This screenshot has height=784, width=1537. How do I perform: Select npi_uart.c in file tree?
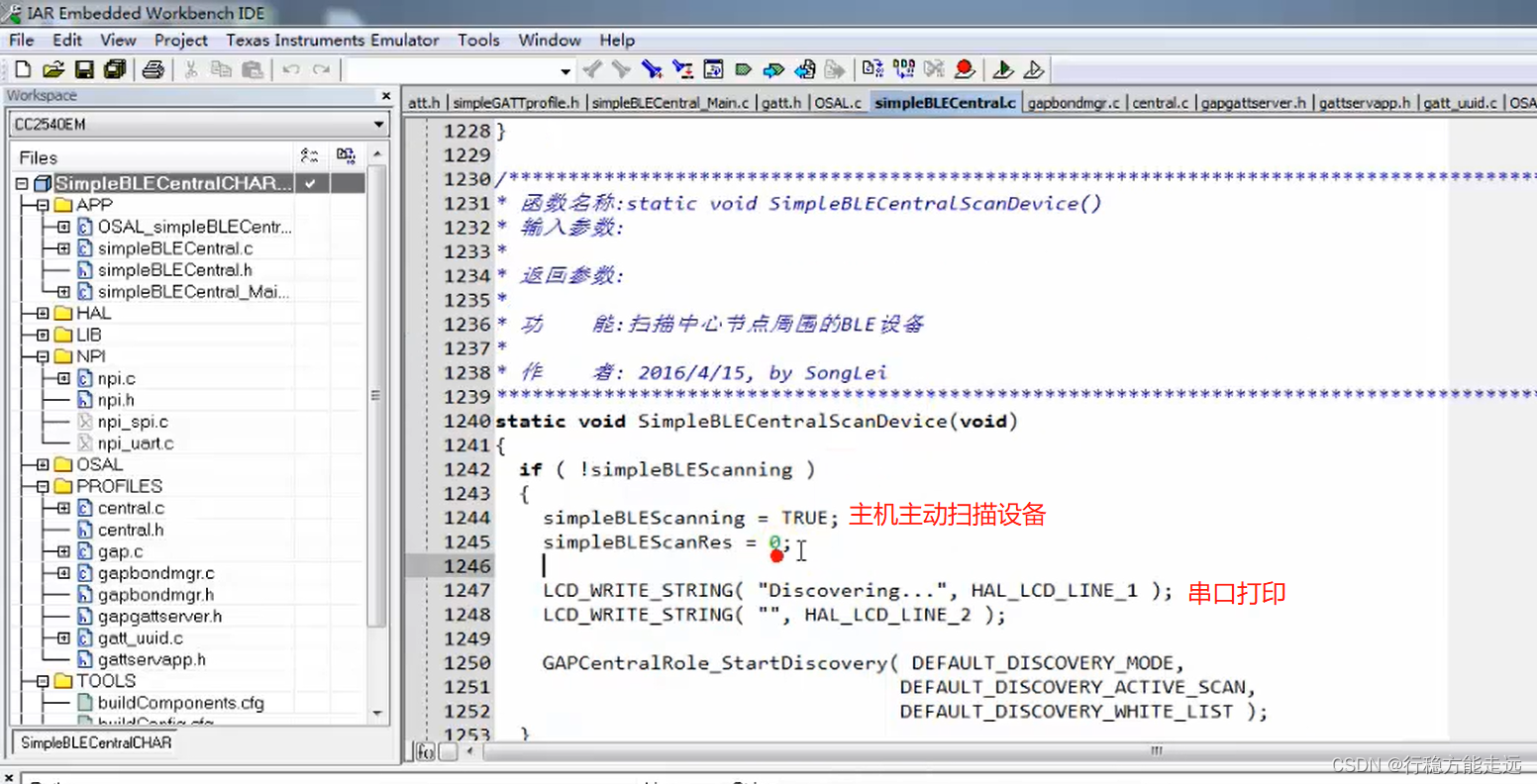(136, 443)
